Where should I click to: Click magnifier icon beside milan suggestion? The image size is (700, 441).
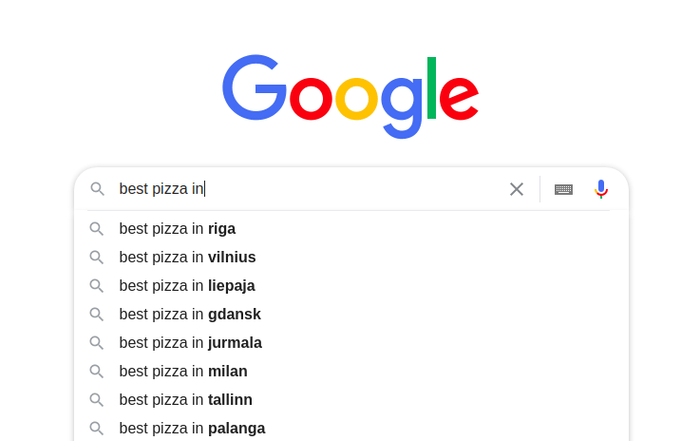[x=96, y=371]
